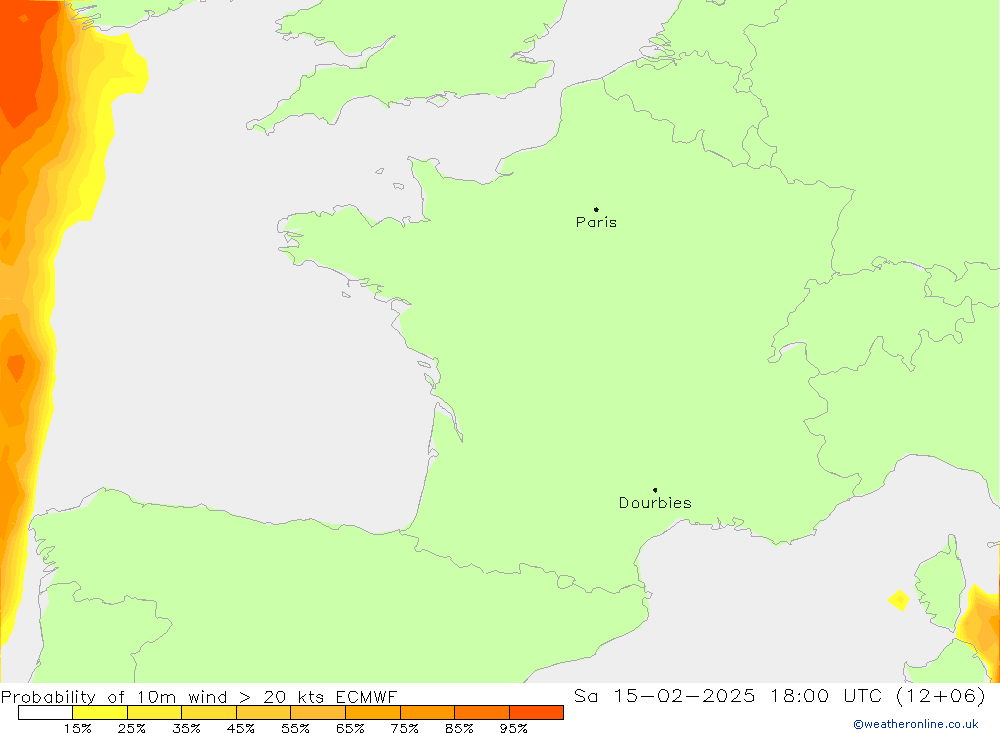This screenshot has height=733, width=1000.
Task: Click the 95% legend label
Action: 513,728
